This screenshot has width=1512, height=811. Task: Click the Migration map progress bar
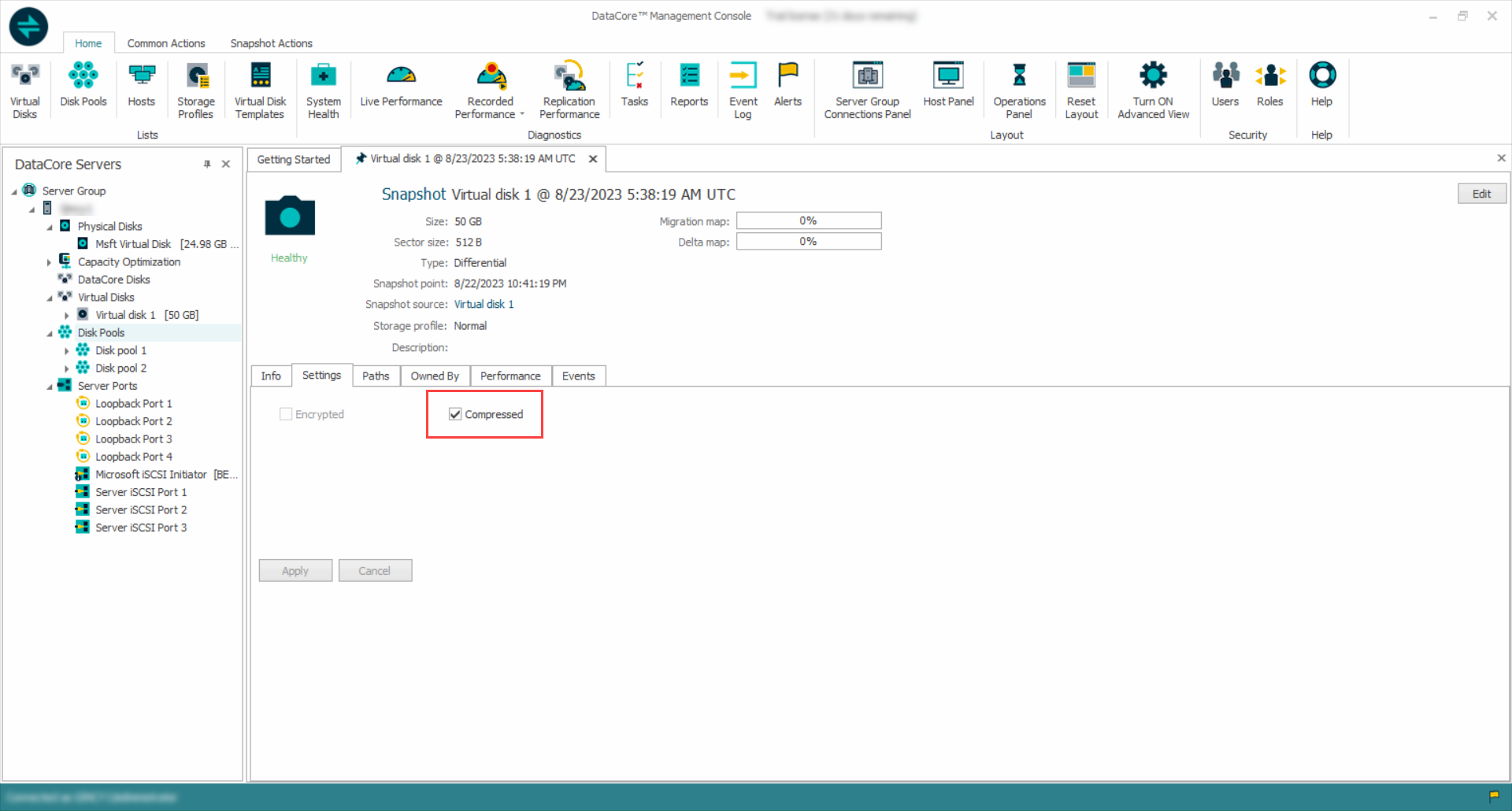tap(808, 221)
